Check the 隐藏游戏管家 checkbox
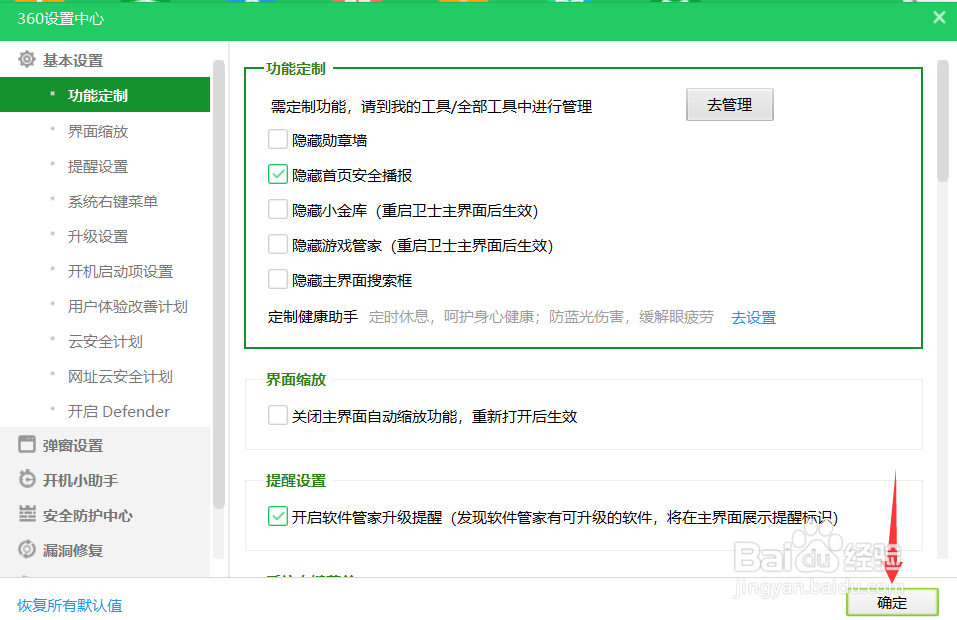Viewport: 957px width, 620px height. click(x=278, y=244)
